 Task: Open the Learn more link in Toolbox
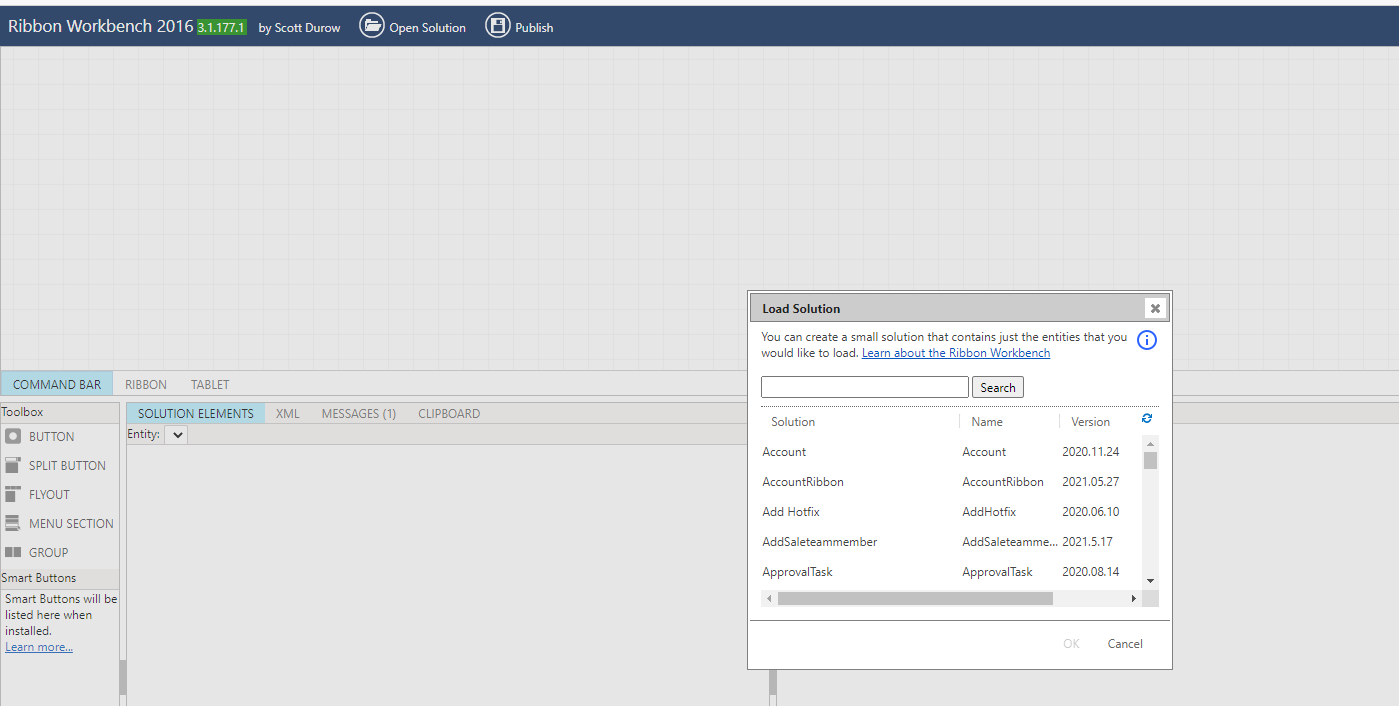click(39, 647)
